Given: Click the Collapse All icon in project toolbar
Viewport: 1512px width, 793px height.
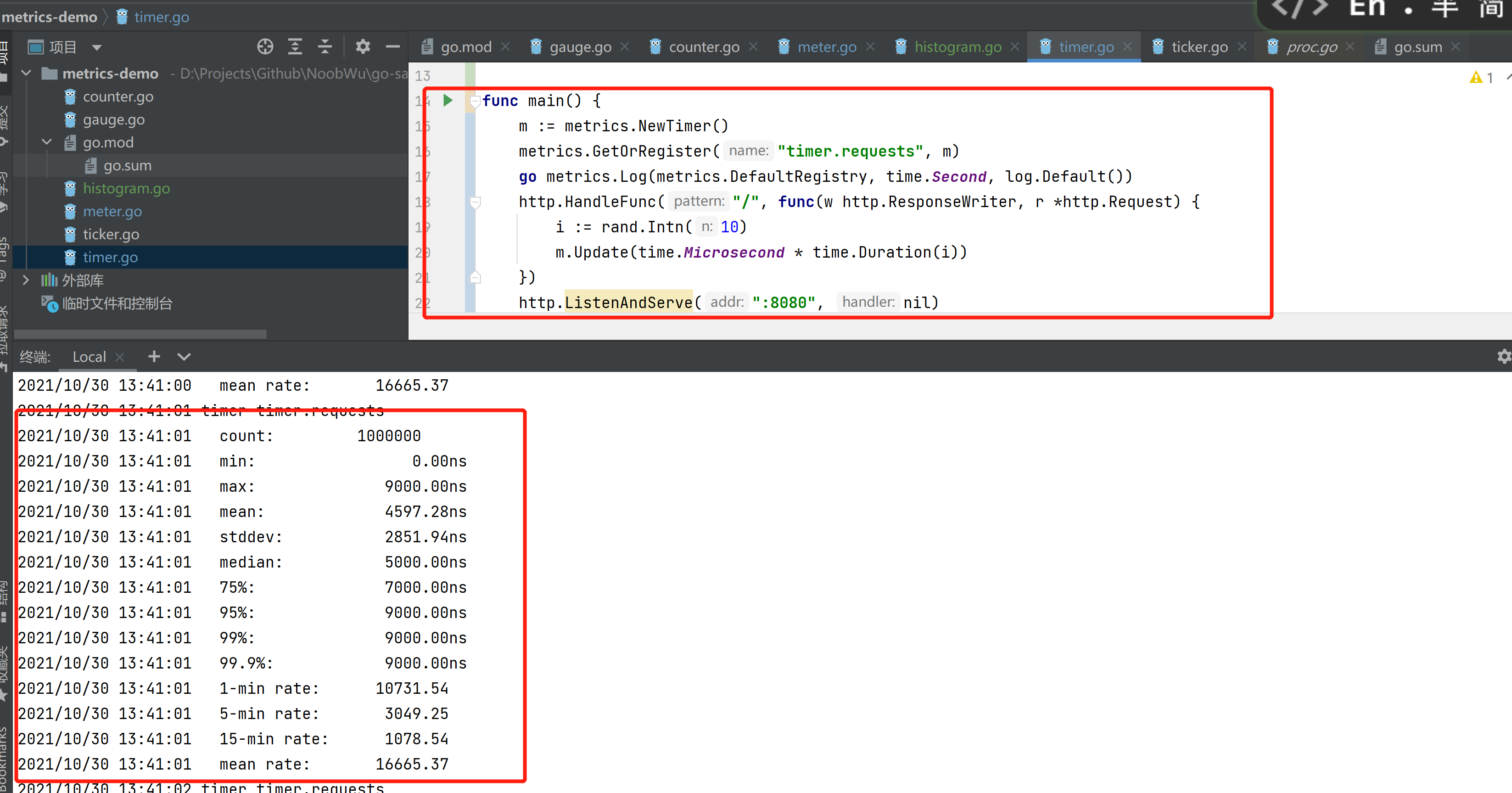Looking at the screenshot, I should [325, 46].
